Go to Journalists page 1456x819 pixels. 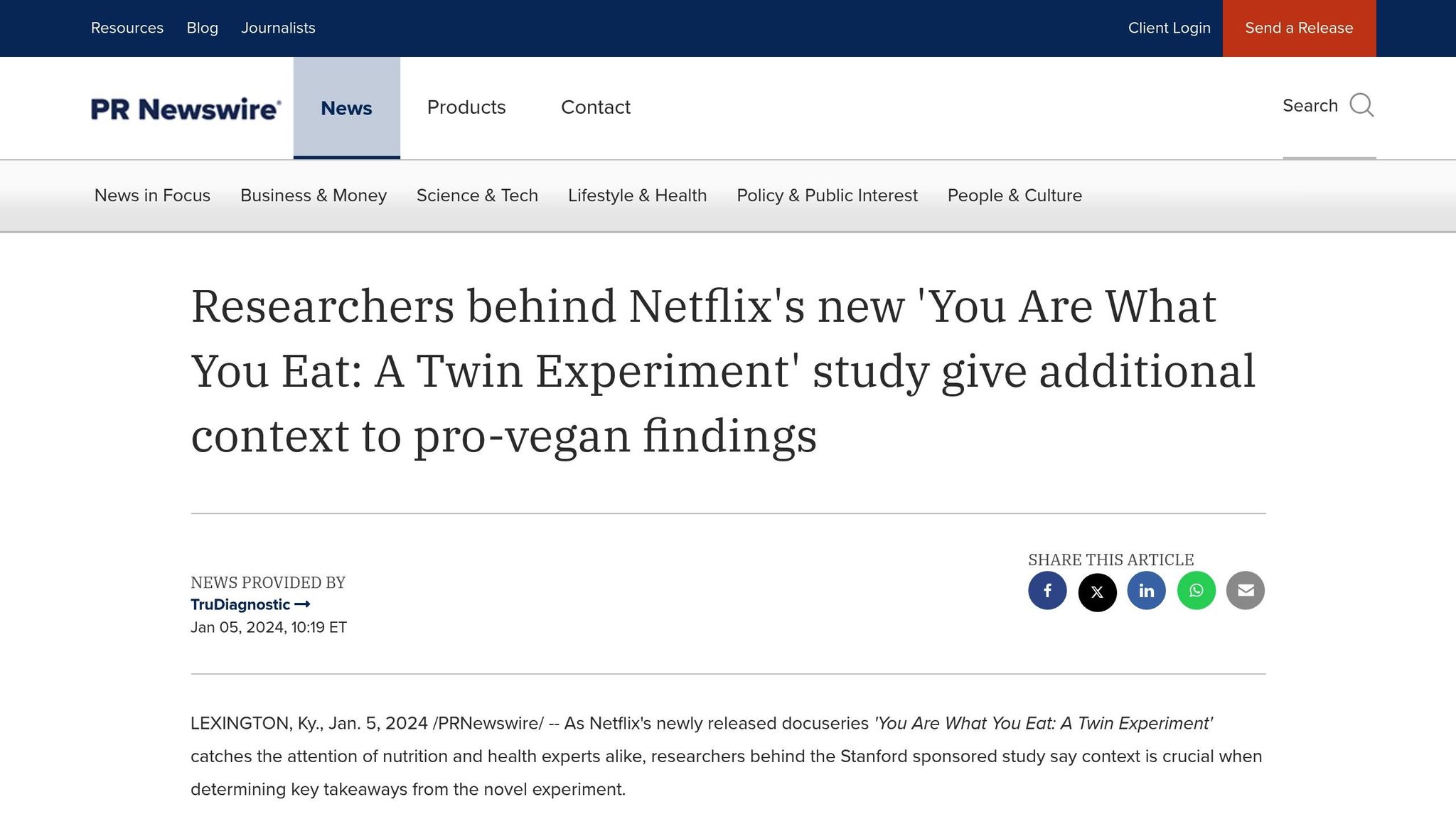tap(278, 28)
